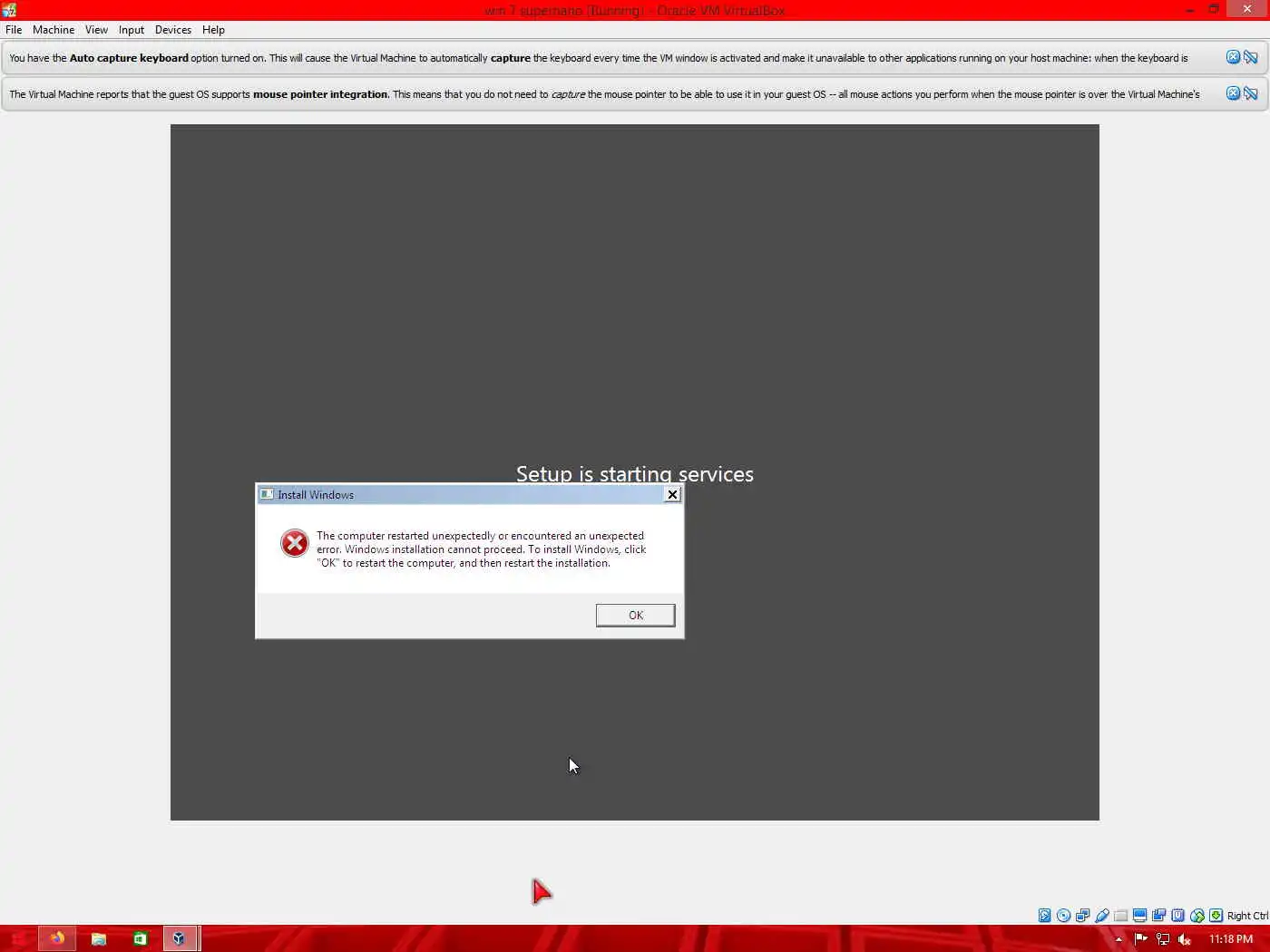Show hidden system tray icons
1270x952 pixels.
click(x=1119, y=939)
